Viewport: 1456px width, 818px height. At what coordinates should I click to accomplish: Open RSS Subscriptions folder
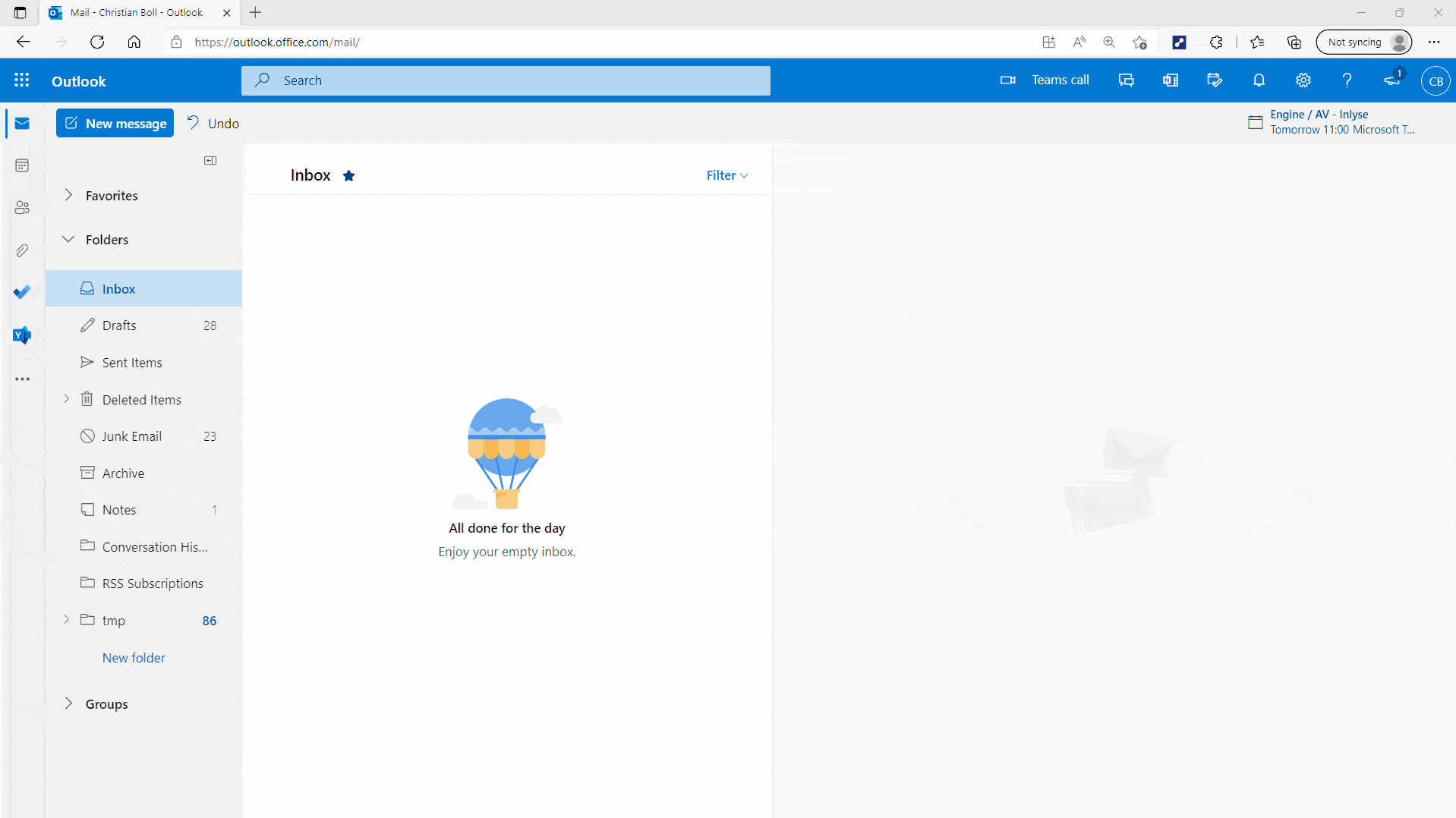point(143,584)
